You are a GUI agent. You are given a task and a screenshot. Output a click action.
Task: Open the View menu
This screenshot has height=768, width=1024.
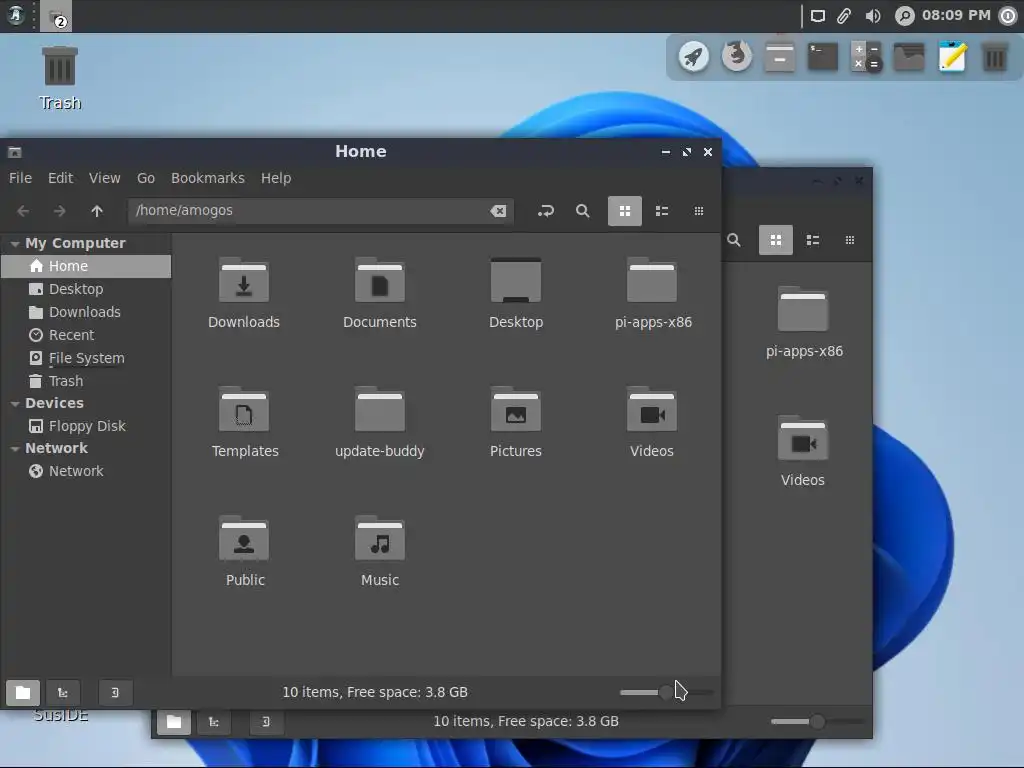[x=104, y=178]
